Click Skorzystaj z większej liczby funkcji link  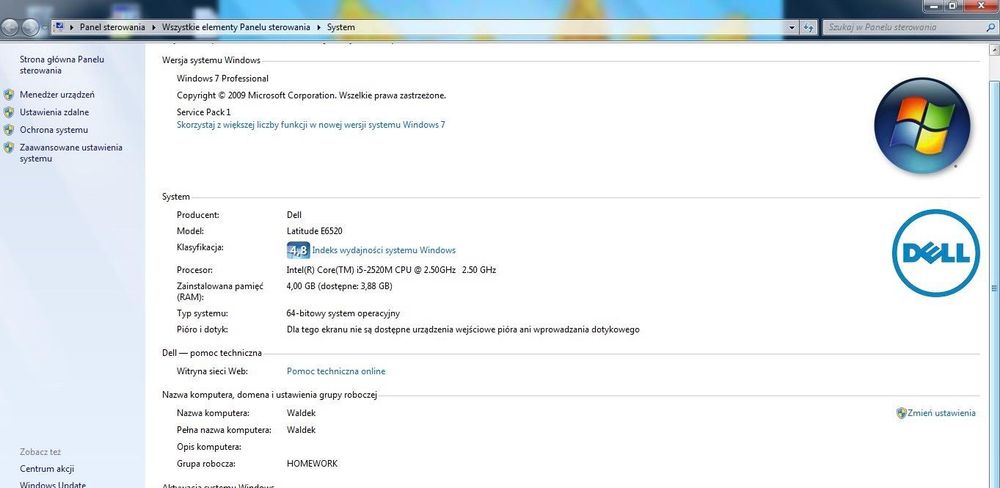click(x=311, y=125)
